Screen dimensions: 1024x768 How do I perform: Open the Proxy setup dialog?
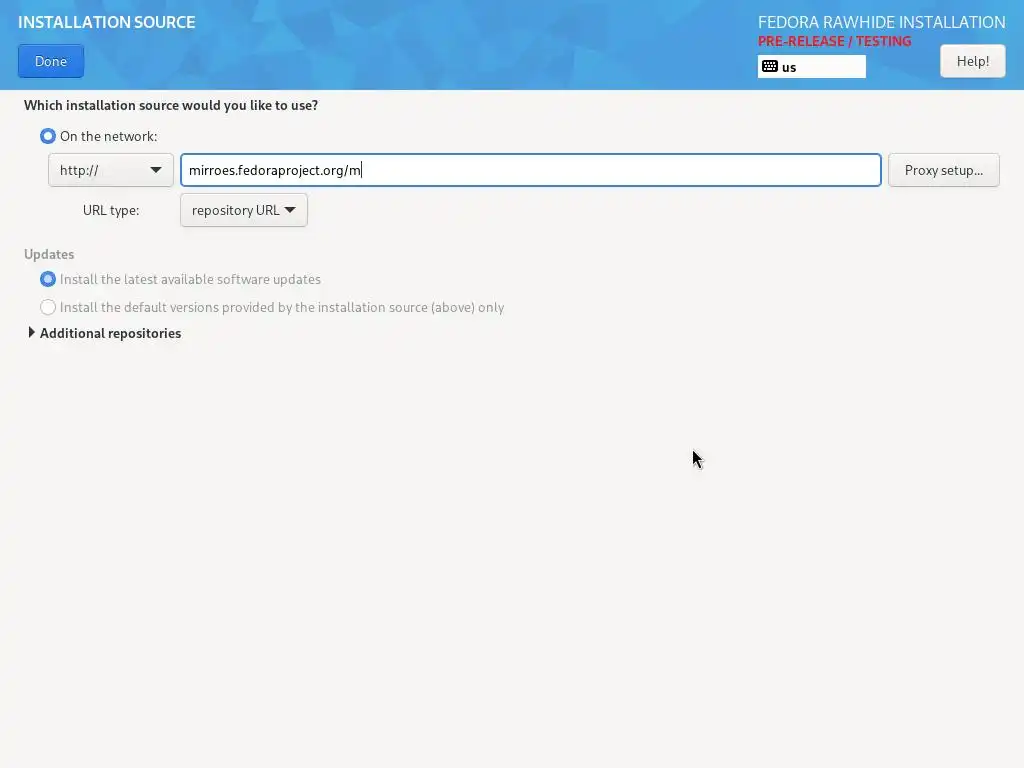pyautogui.click(x=943, y=170)
